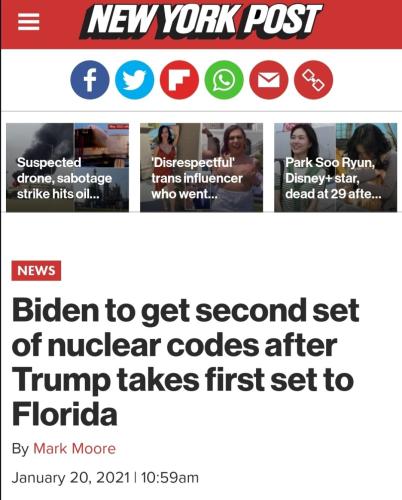Open Park Soo Ryun Disney+ star headline text
This screenshot has height=500, width=402.
tap(333, 178)
